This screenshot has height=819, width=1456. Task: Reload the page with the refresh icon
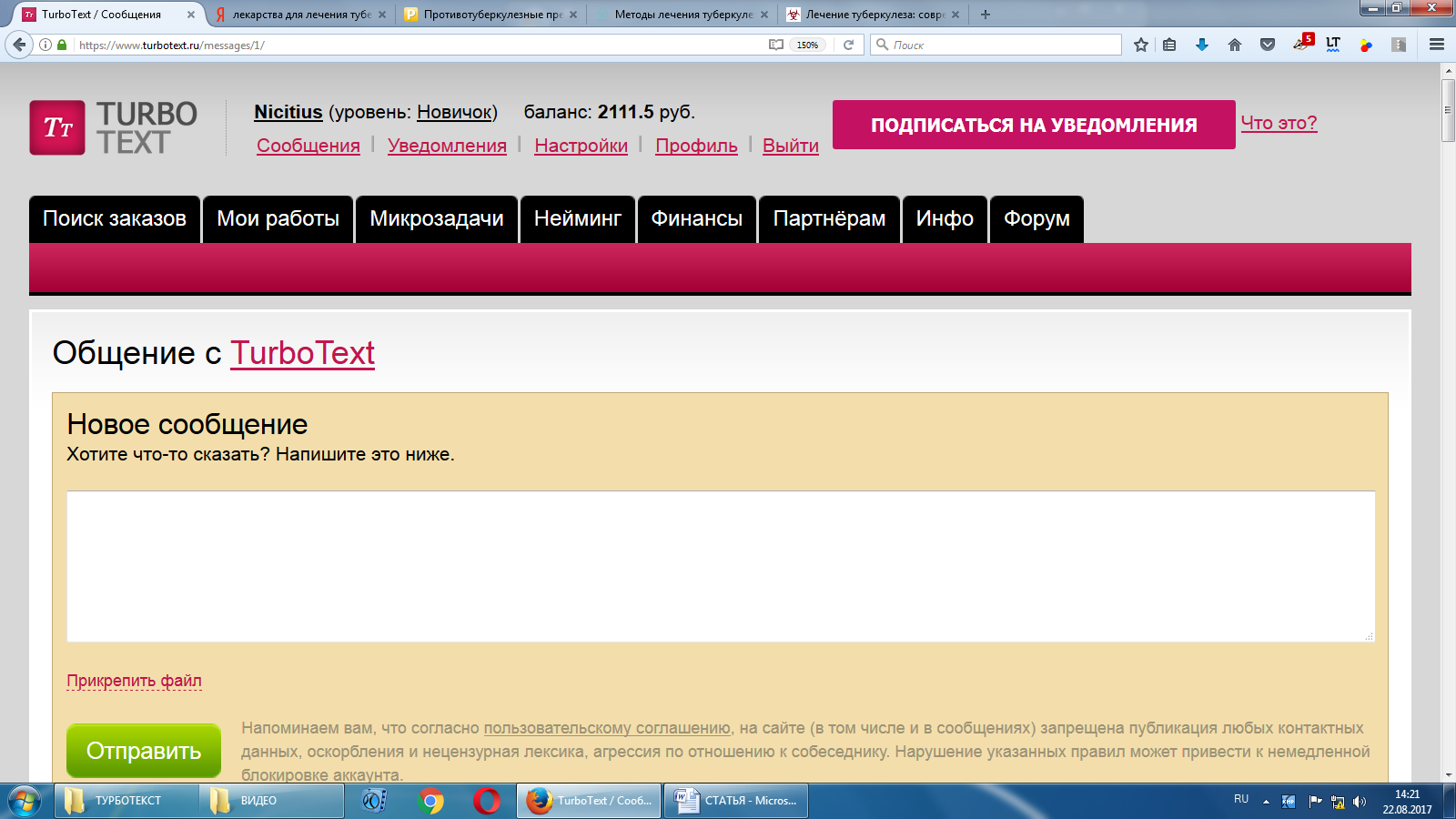tap(848, 45)
